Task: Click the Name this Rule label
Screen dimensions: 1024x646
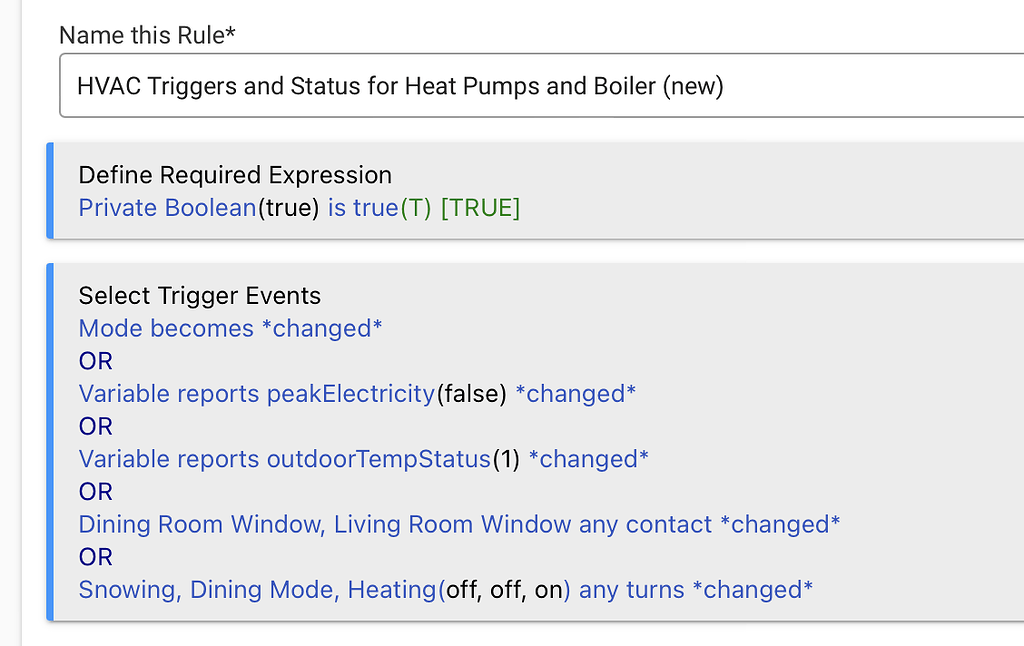Action: pos(147,35)
